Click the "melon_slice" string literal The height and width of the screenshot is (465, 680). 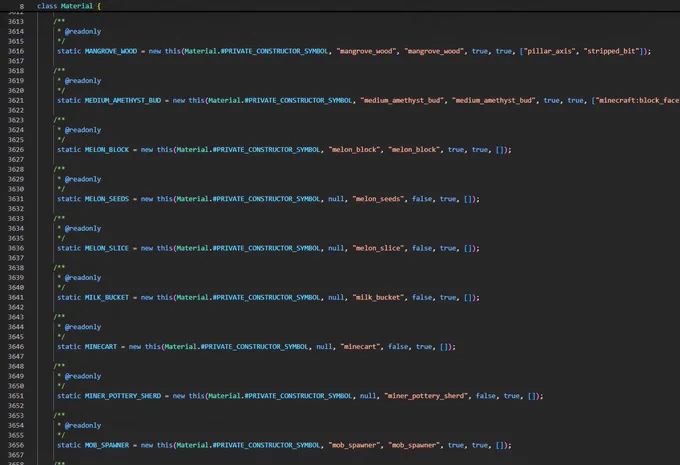pos(379,248)
